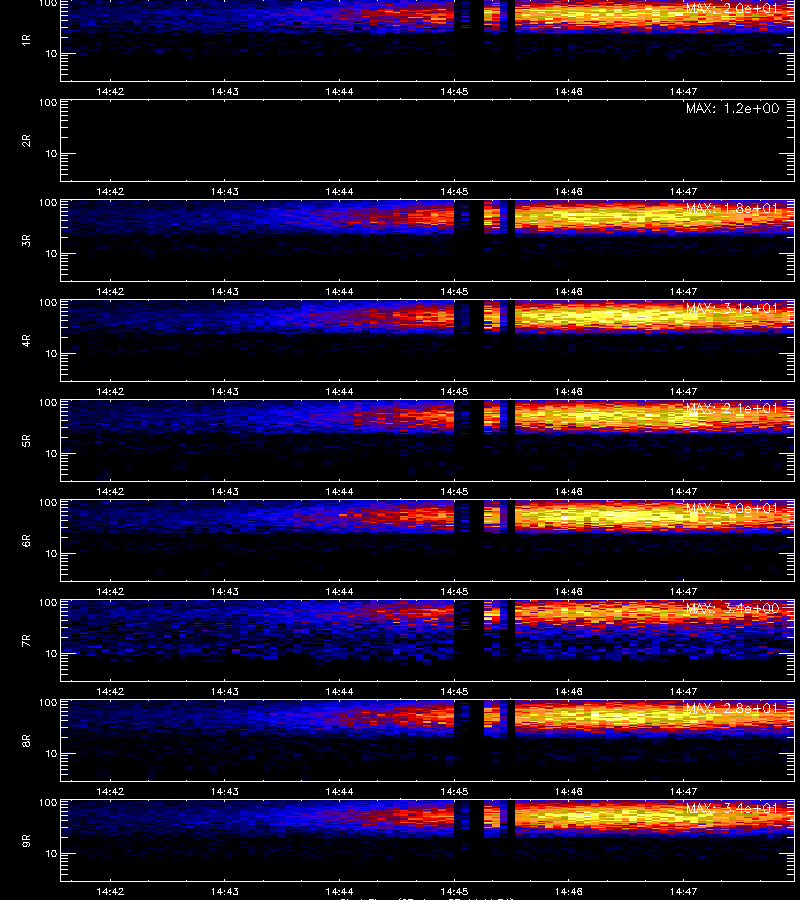Click 14:47 below the 5R panel

[683, 491]
